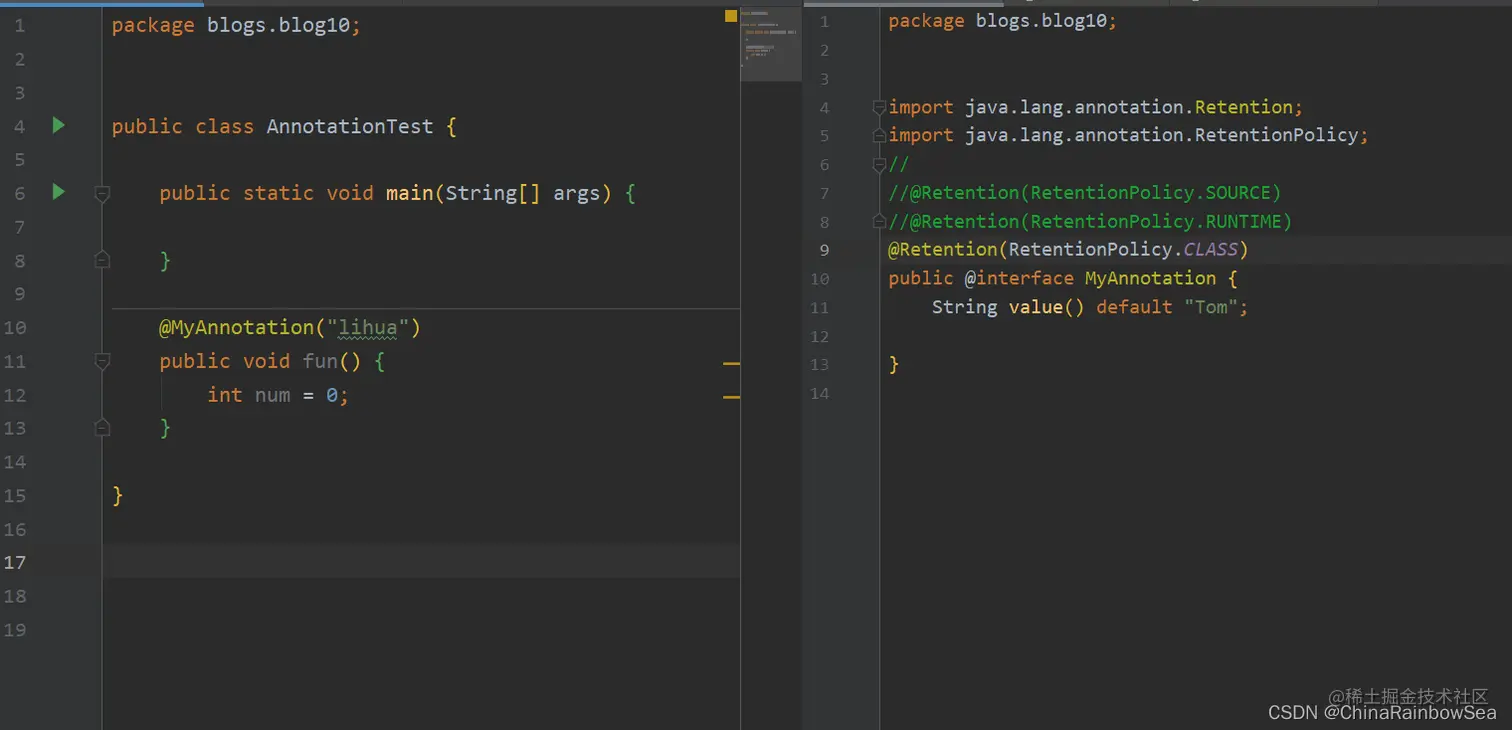This screenshot has height=730, width=1512.
Task: Click the blogs.blog10 package name in the left editor
Action: (278, 25)
